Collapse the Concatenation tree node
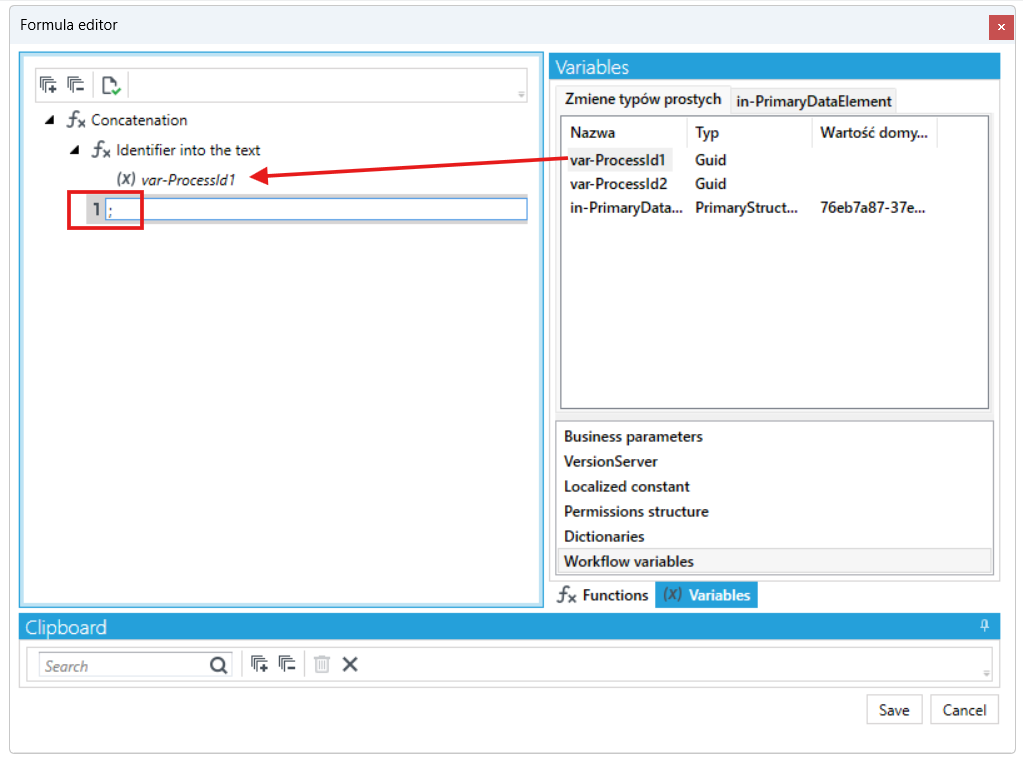The height and width of the screenshot is (763, 1023). click(x=50, y=120)
